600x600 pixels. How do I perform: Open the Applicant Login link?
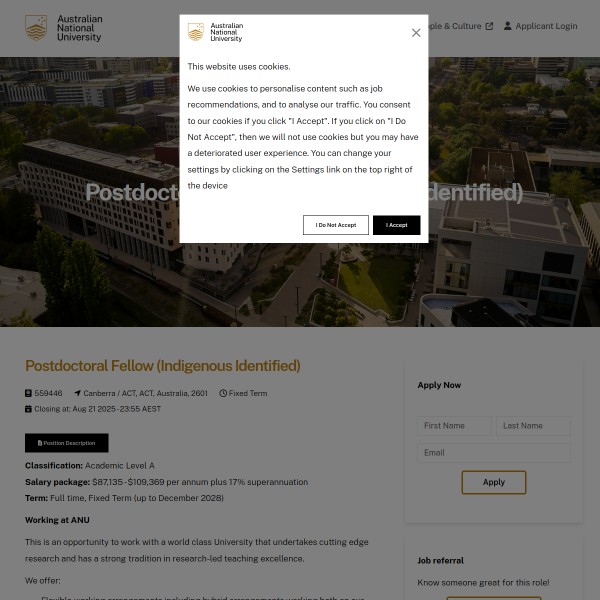pos(546,26)
